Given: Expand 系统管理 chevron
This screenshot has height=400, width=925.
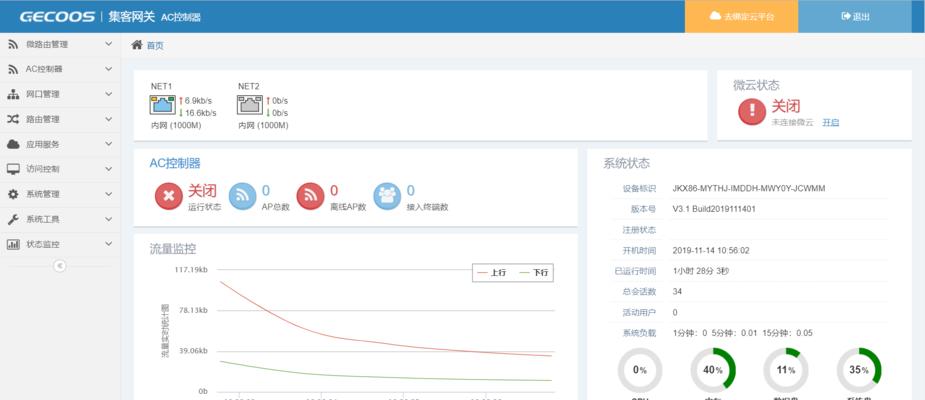Looking at the screenshot, I should point(109,194).
